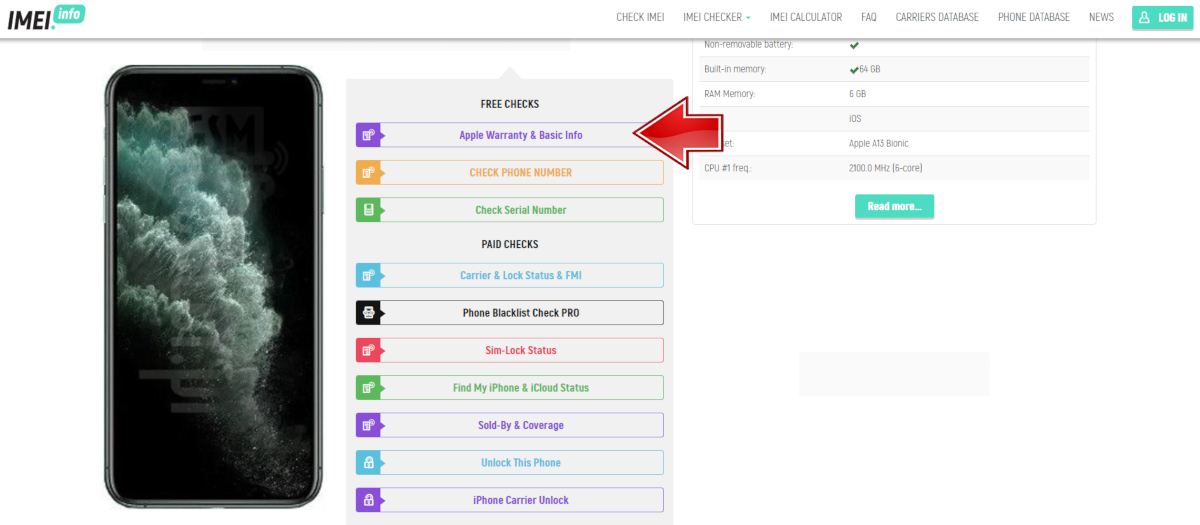The height and width of the screenshot is (525, 1200).
Task: Select Carrier & Lock Status & FMI check
Action: point(510,275)
